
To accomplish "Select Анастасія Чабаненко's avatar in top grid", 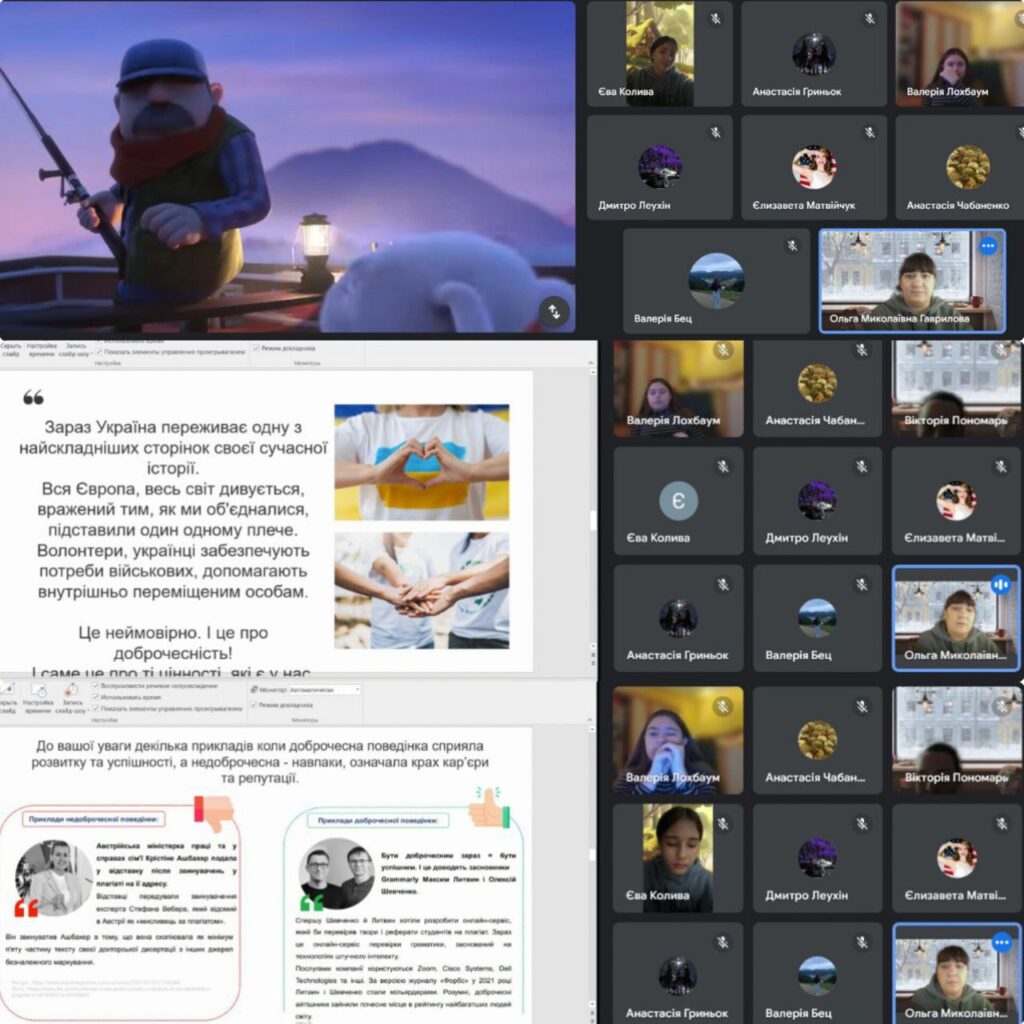I will click(x=968, y=167).
